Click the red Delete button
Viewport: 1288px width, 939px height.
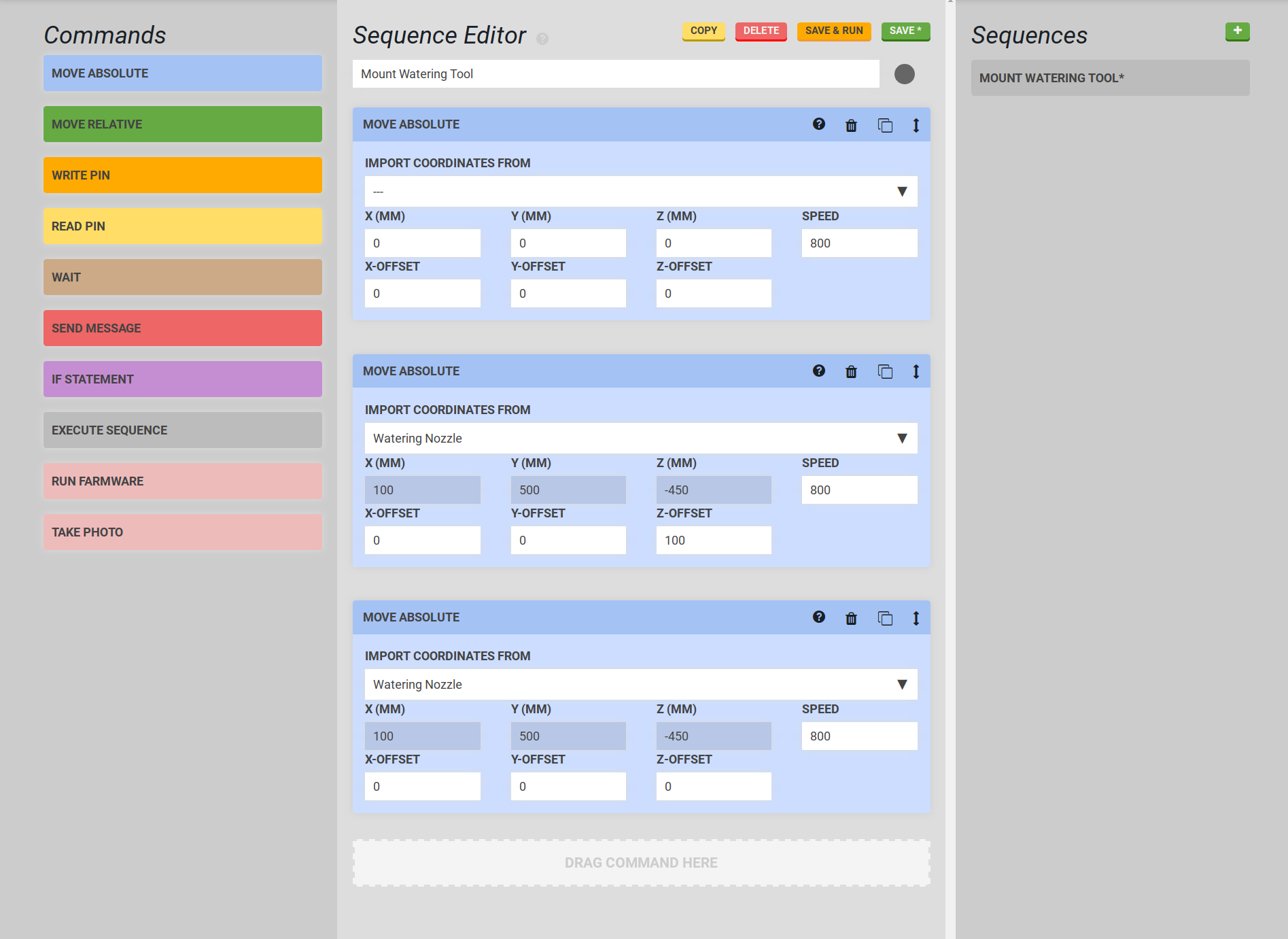[x=761, y=31]
